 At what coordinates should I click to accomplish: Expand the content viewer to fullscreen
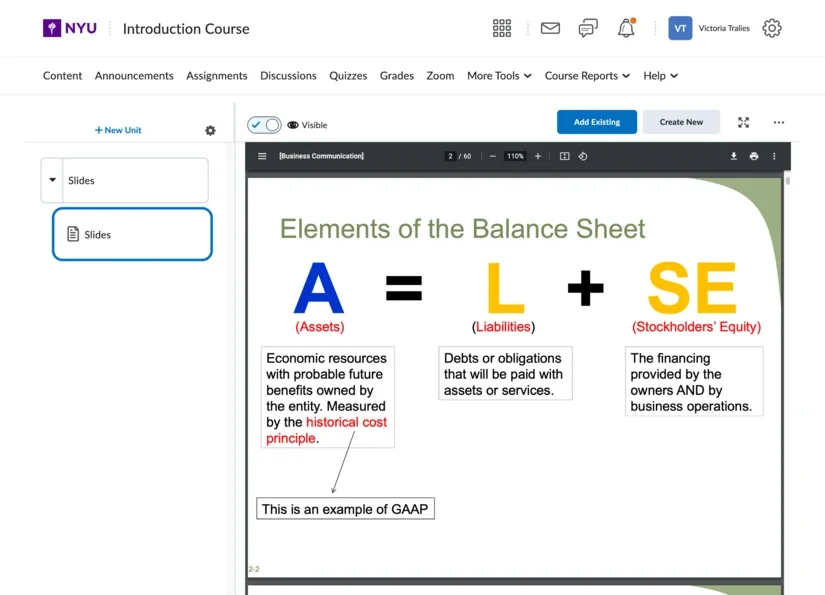click(743, 121)
